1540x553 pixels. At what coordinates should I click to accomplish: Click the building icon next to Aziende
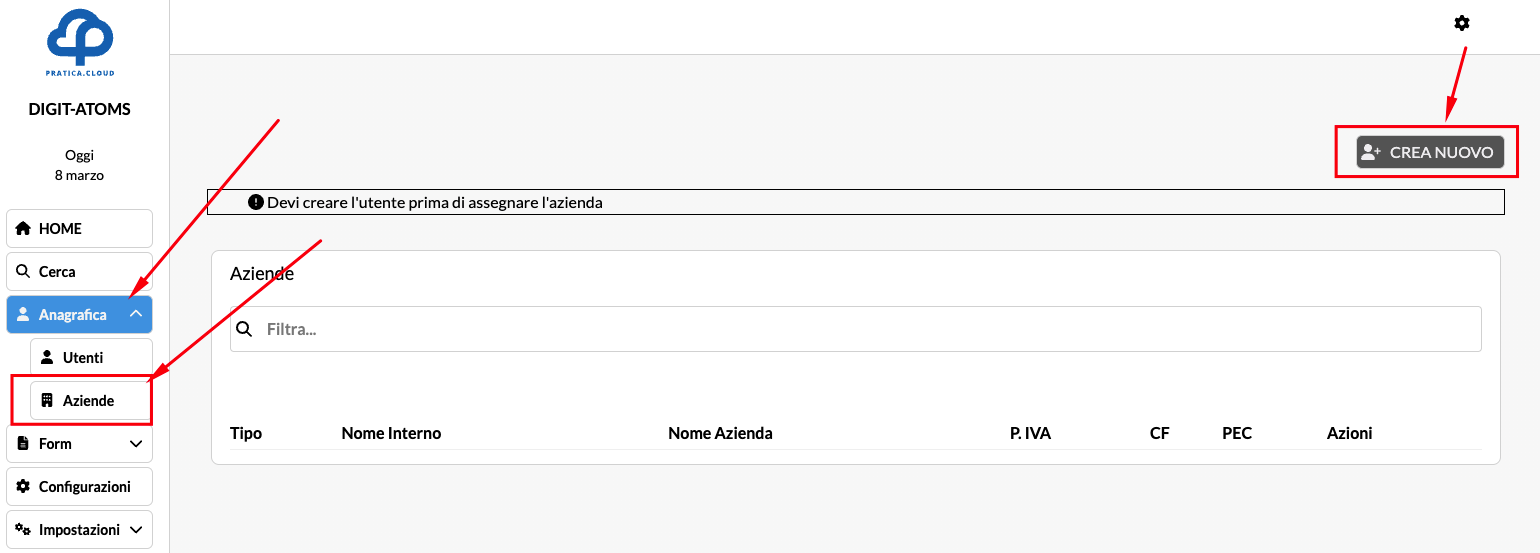pyautogui.click(x=47, y=400)
